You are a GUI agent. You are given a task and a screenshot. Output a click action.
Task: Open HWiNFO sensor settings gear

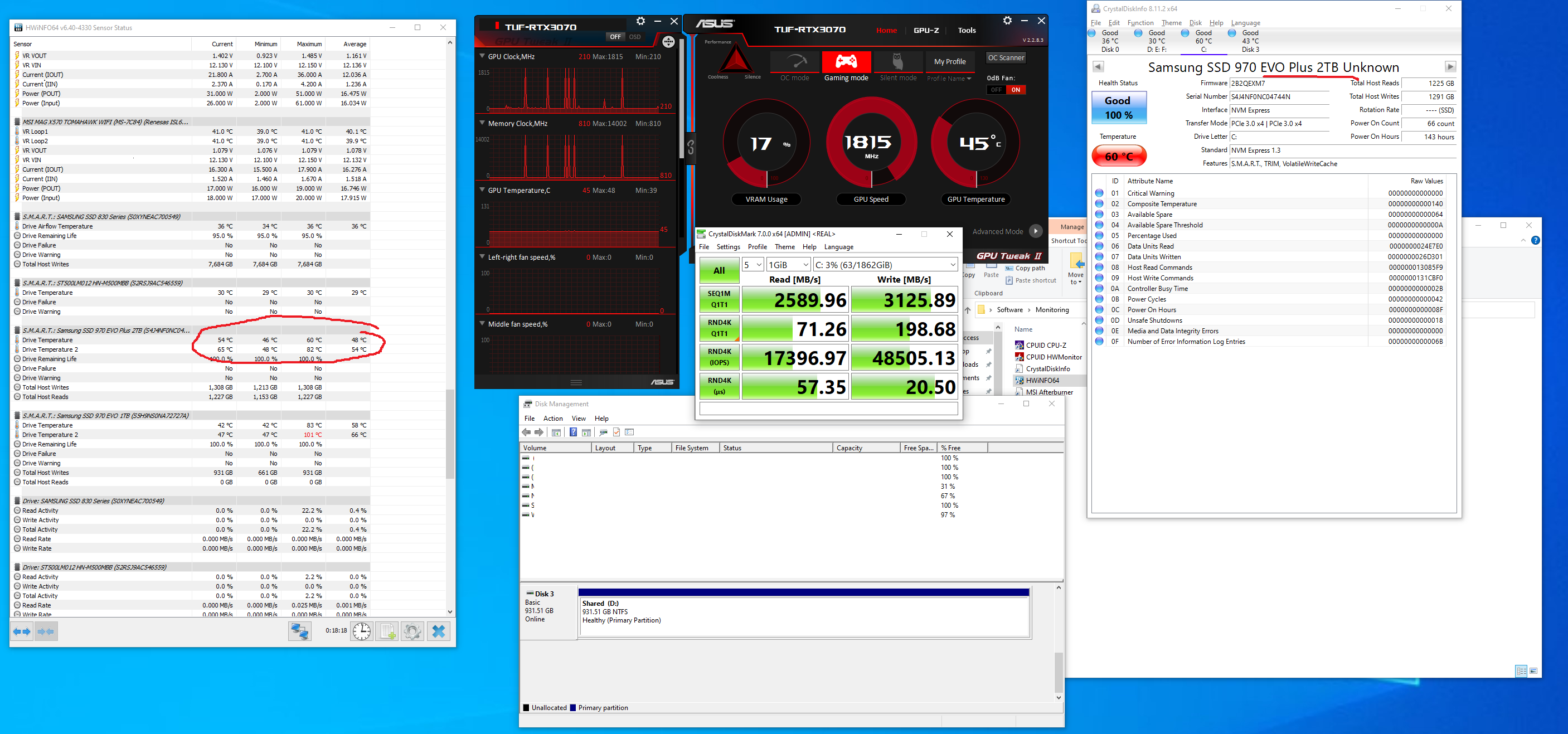click(412, 631)
